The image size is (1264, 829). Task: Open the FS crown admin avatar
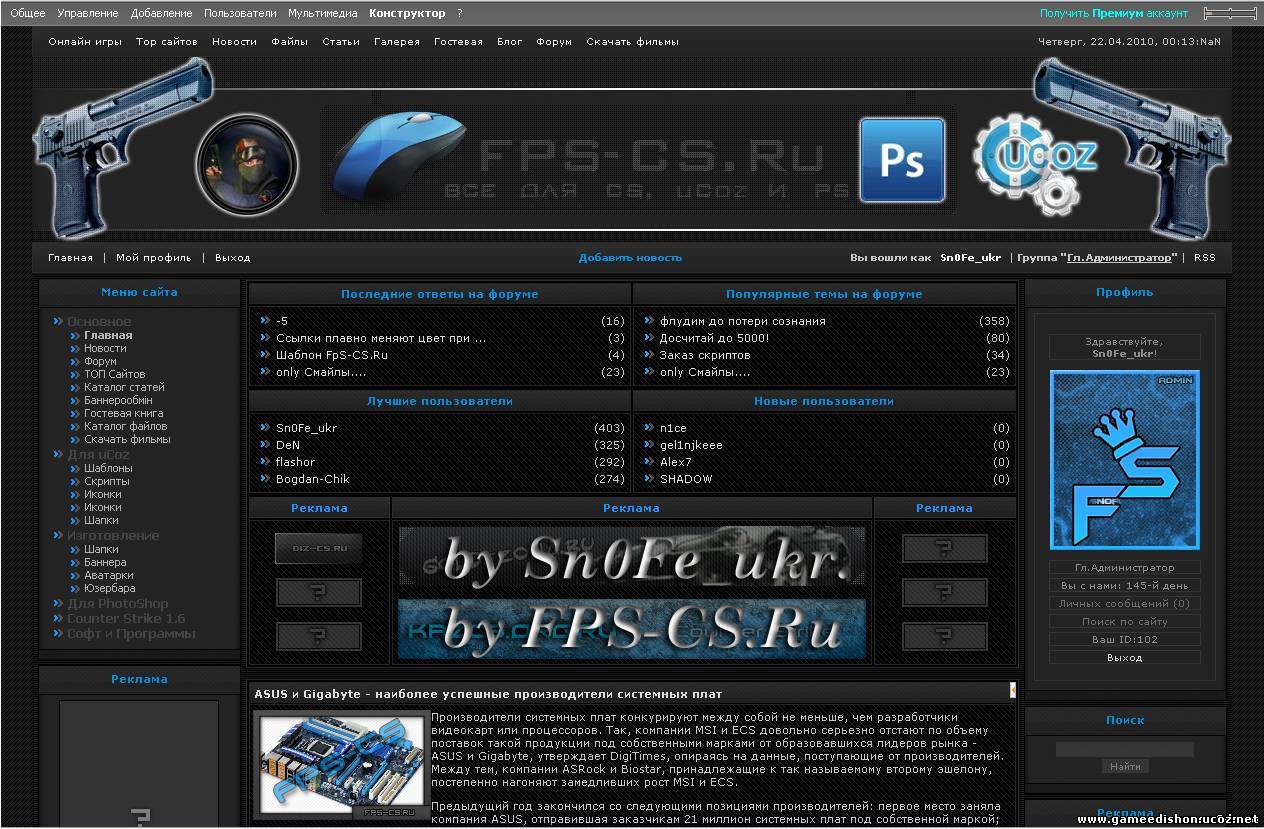(1124, 460)
